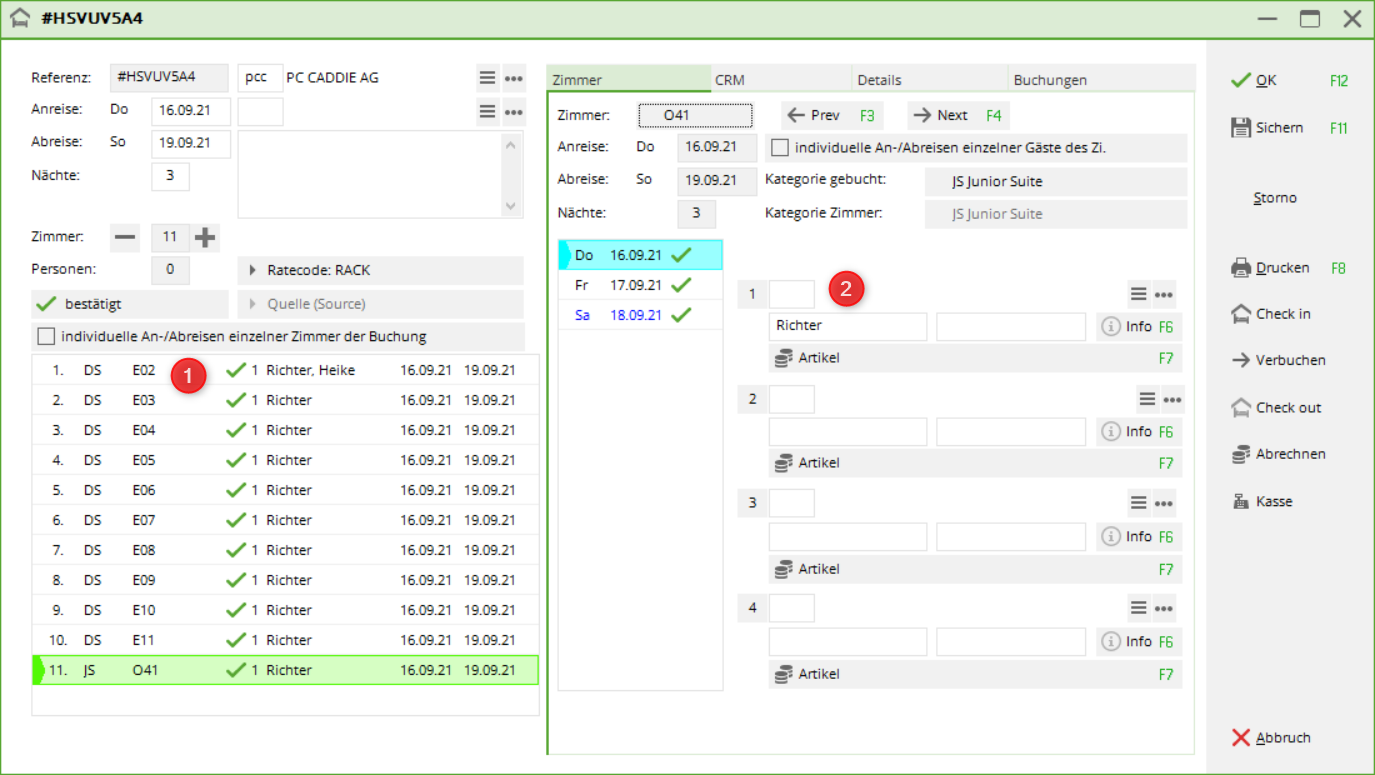Click the Check in house icon
1375x775 pixels.
(x=1241, y=314)
